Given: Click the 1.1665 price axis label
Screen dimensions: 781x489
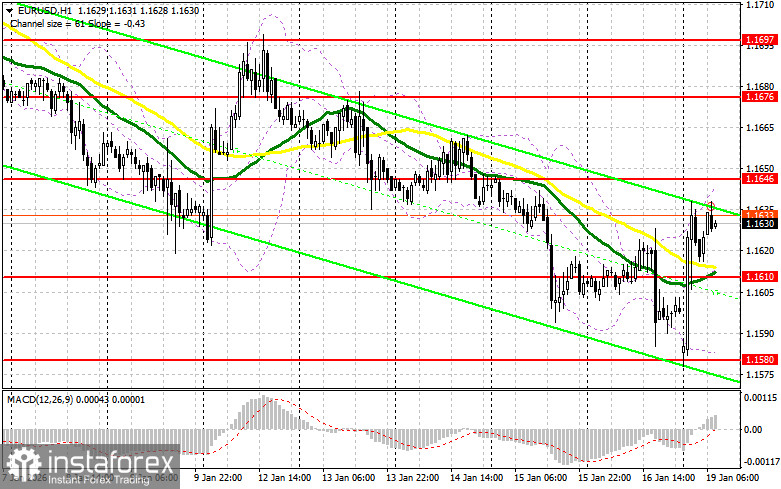Looking at the screenshot, I should [x=760, y=128].
